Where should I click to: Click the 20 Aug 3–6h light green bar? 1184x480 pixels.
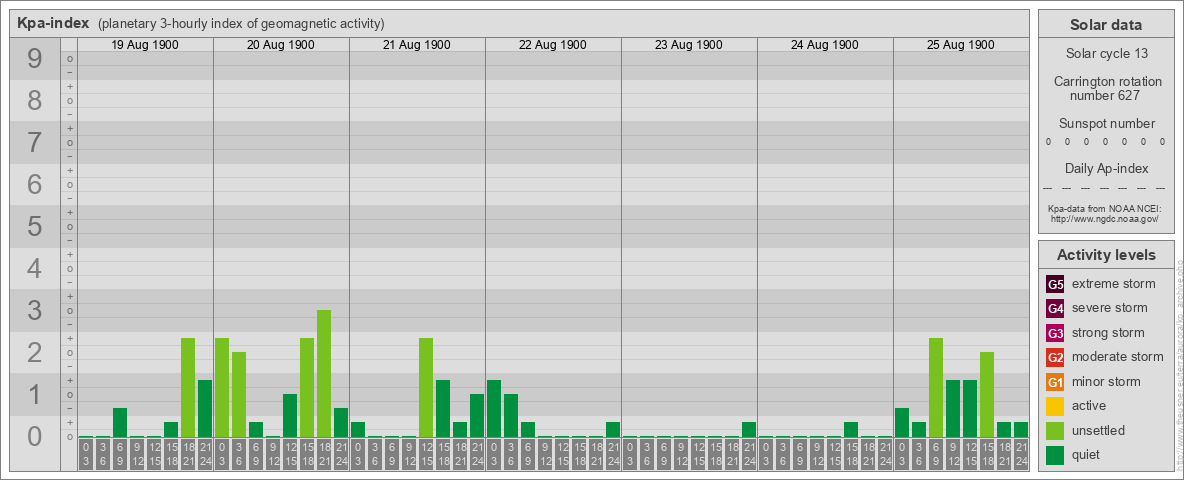239,395
